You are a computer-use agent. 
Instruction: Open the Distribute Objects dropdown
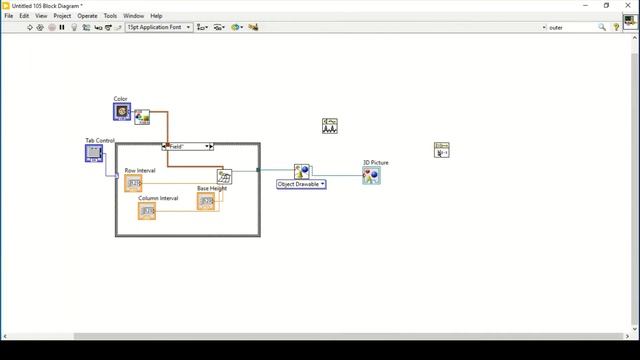click(219, 27)
